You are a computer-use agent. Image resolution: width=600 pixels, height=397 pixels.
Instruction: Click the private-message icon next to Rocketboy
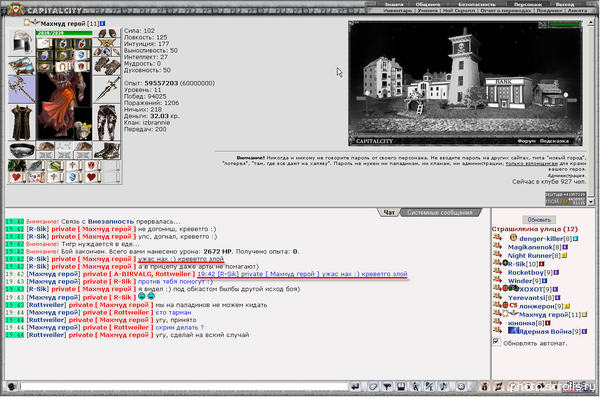tap(497, 272)
